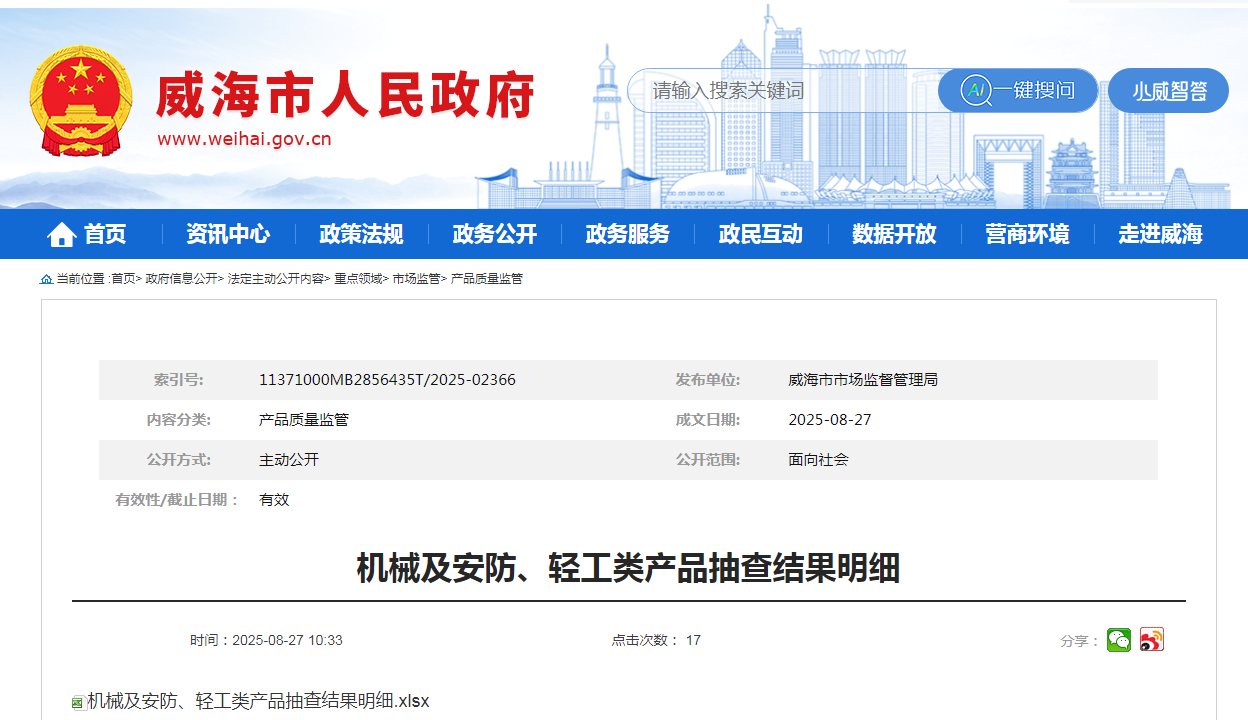This screenshot has height=720, width=1248.
Task: Open the 政务服务 menu
Action: tap(628, 235)
